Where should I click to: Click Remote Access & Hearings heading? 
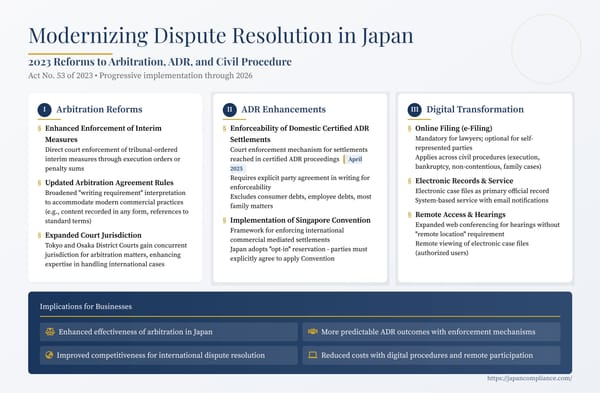click(x=460, y=214)
